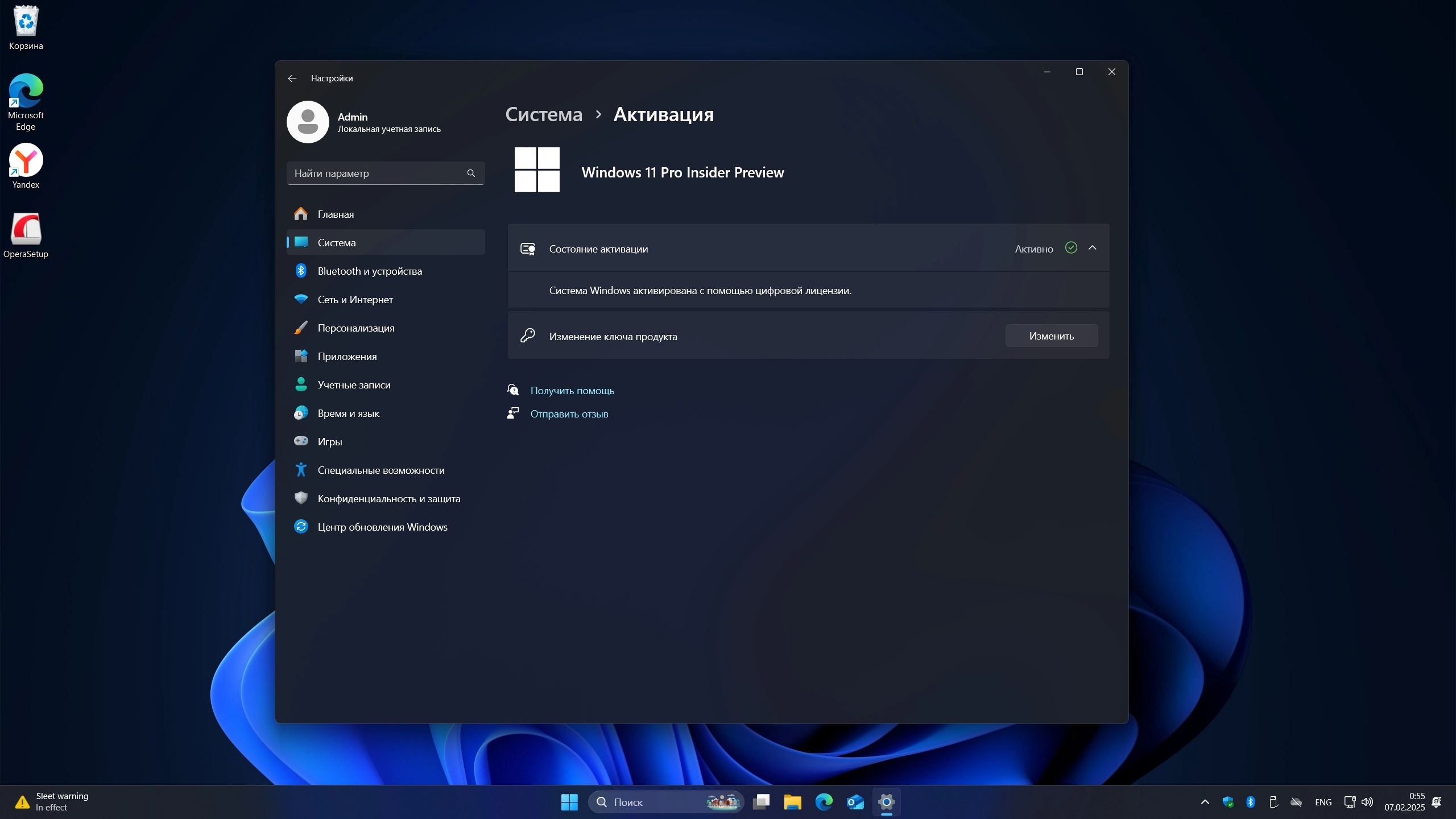Open Bluetooth и устройства settings
Screen dimensions: 1456x819
(x=370, y=271)
